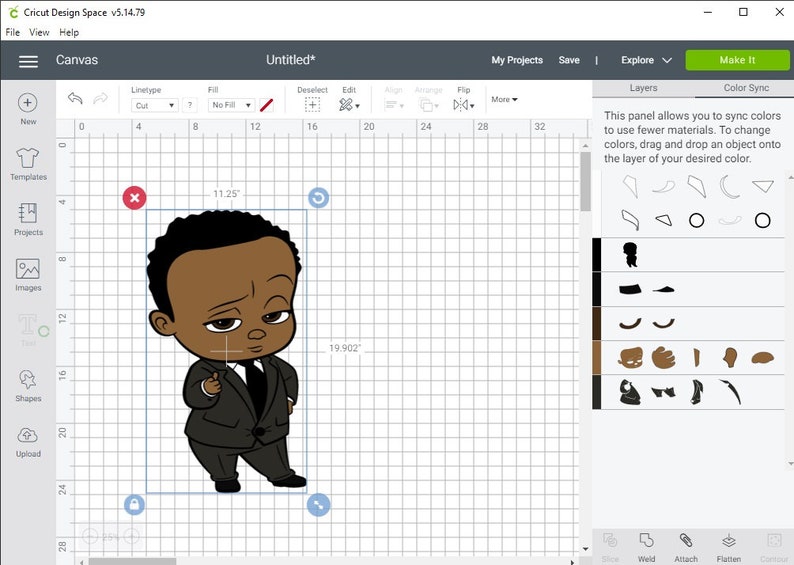Click the fill color swatch with red slash

point(266,105)
